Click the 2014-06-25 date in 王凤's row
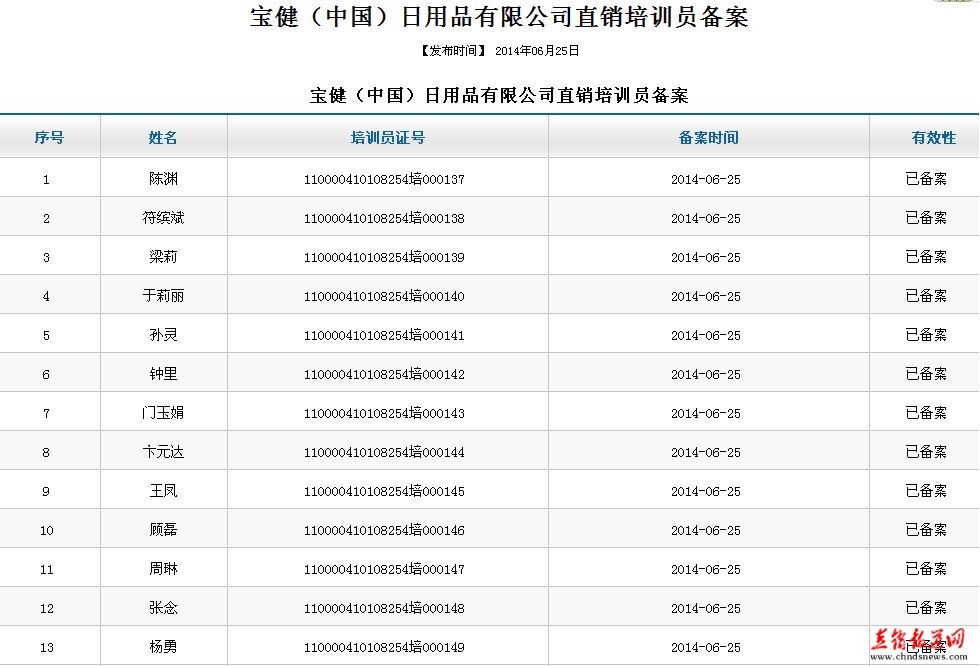The height and width of the screenshot is (666, 980). 706,491
